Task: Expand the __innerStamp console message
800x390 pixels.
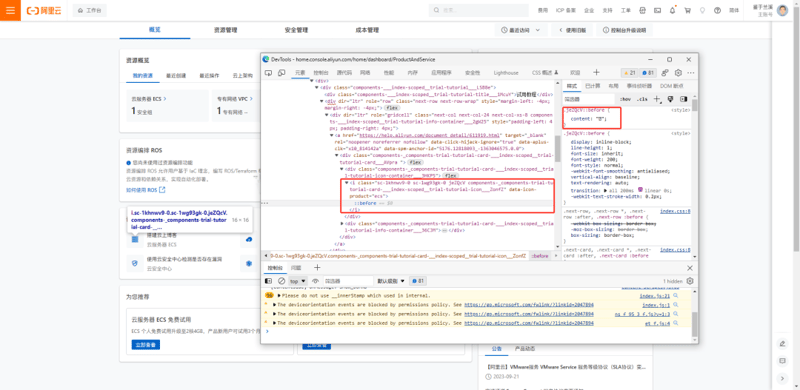Action: click(280, 296)
